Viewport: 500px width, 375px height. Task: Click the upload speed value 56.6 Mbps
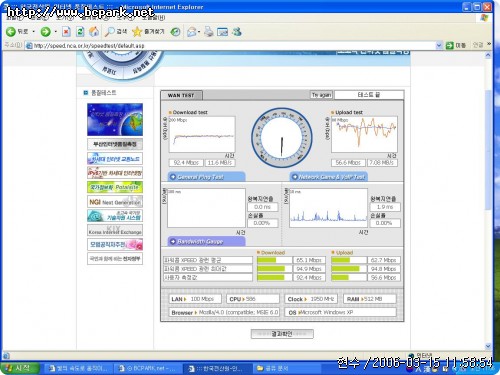pos(348,163)
